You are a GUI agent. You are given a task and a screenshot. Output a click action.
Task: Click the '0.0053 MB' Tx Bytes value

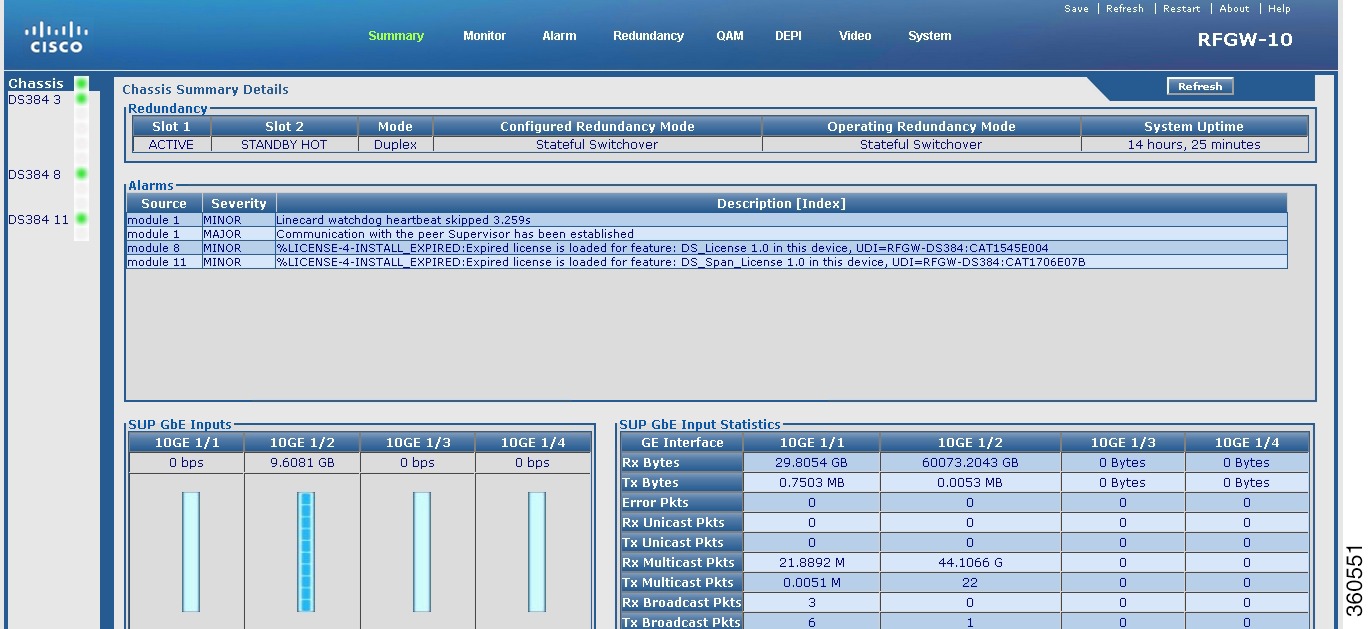(970, 483)
